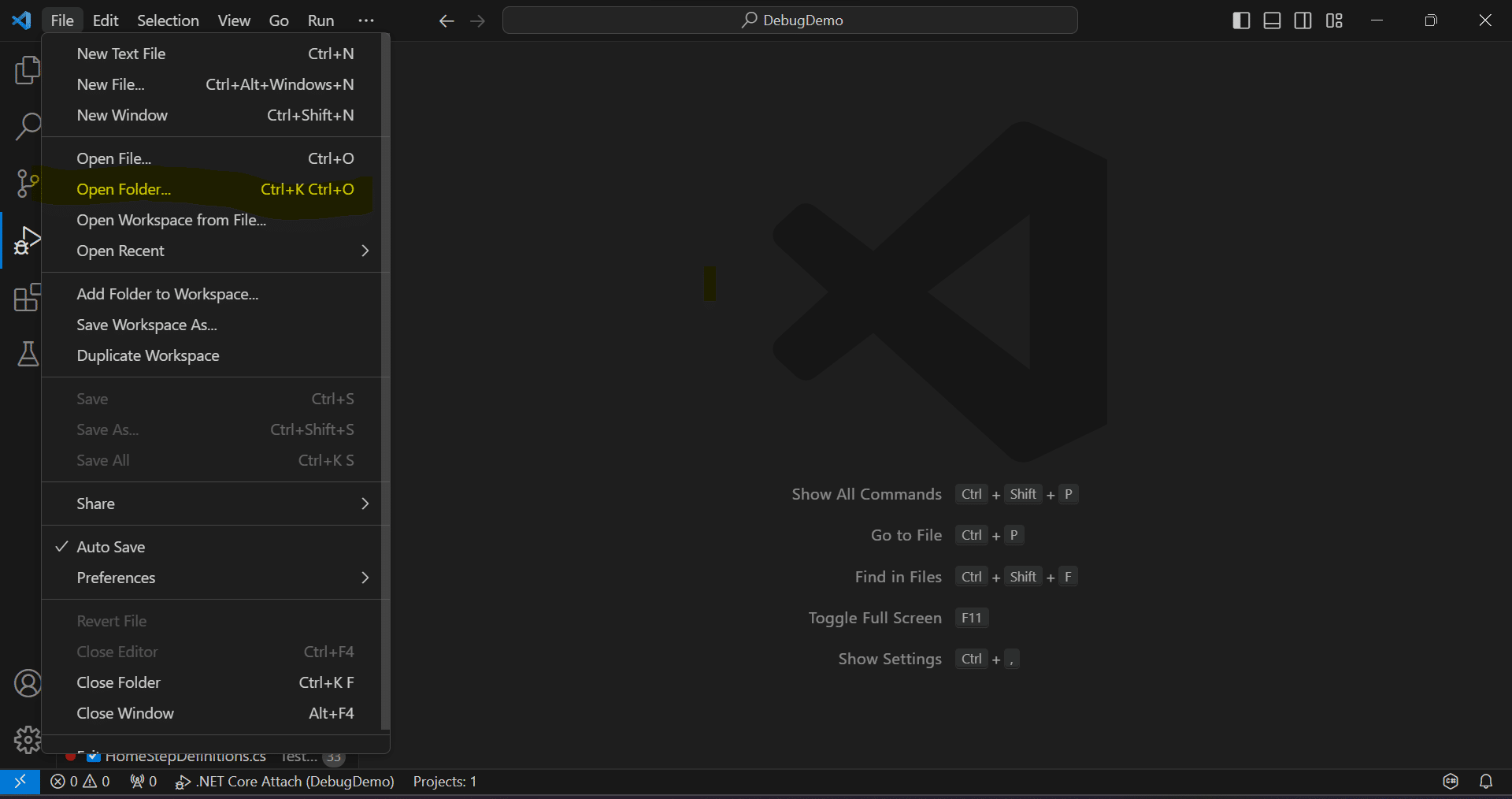Go back with the left arrow
The image size is (1512, 799).
pyautogui.click(x=447, y=20)
